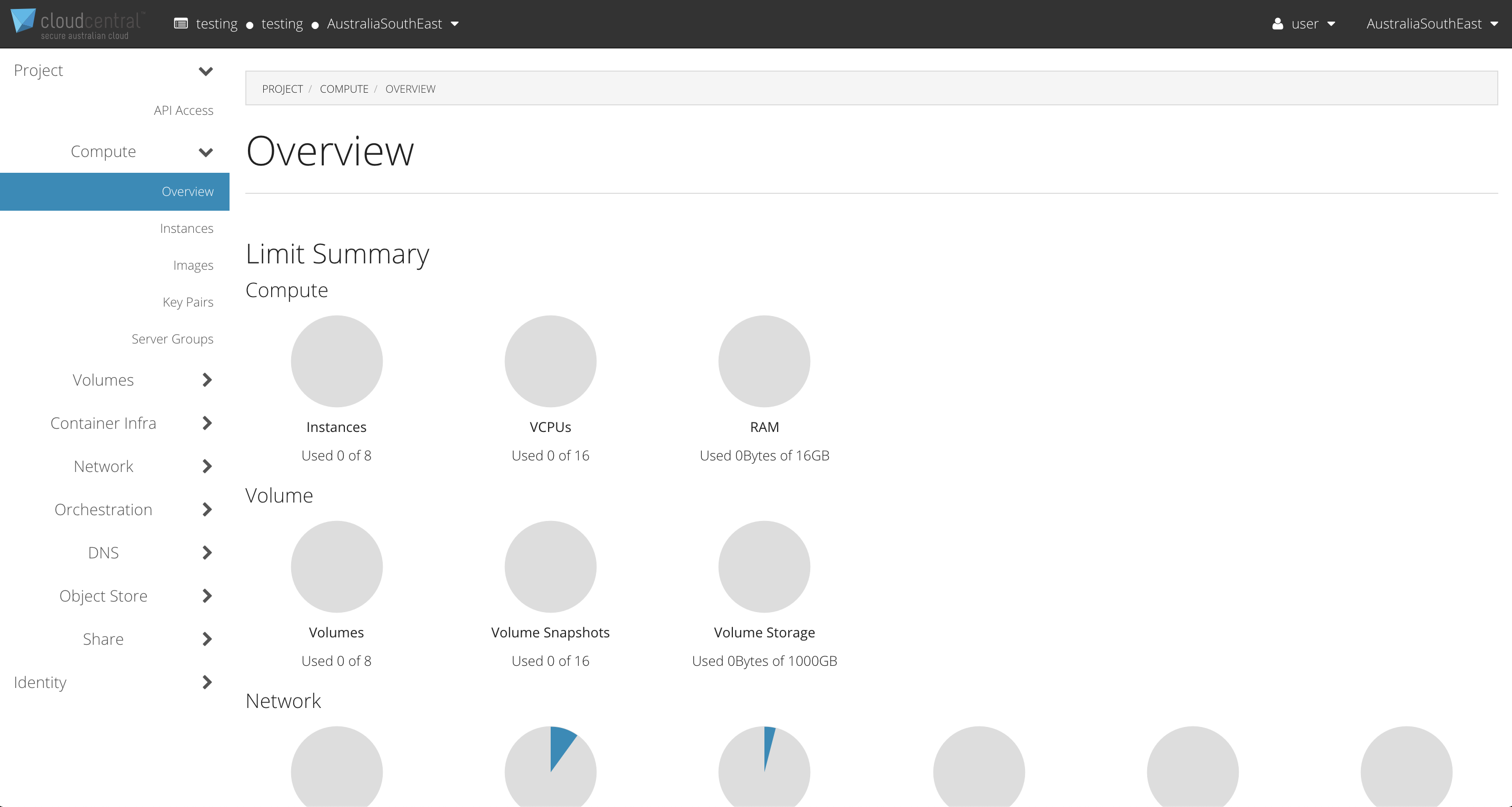The width and height of the screenshot is (1512, 807).
Task: Click the Instances usage pie chart
Action: pos(336,361)
